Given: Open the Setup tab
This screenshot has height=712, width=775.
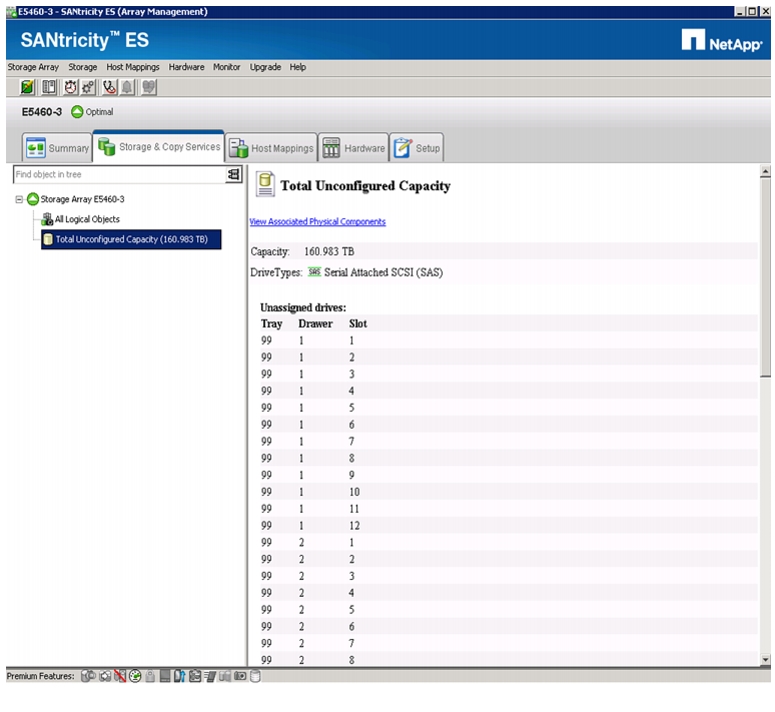Looking at the screenshot, I should pyautogui.click(x=417, y=148).
